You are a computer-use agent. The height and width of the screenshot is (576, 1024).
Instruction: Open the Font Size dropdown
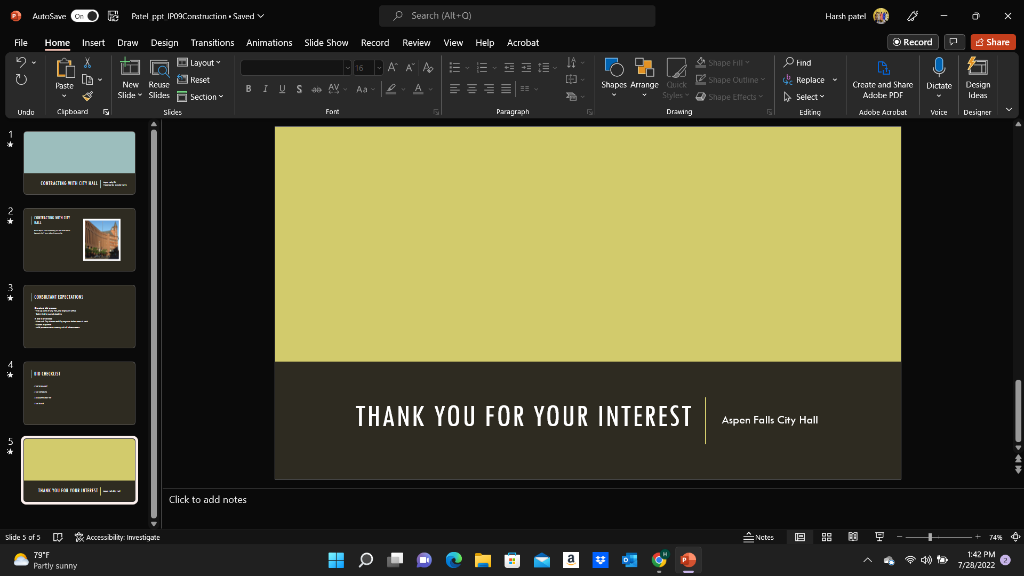(x=377, y=67)
